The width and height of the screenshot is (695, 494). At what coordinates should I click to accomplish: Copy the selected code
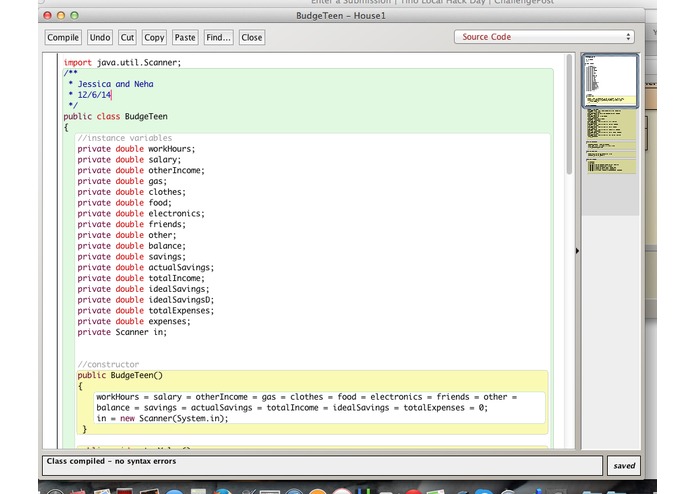pyautogui.click(x=154, y=38)
